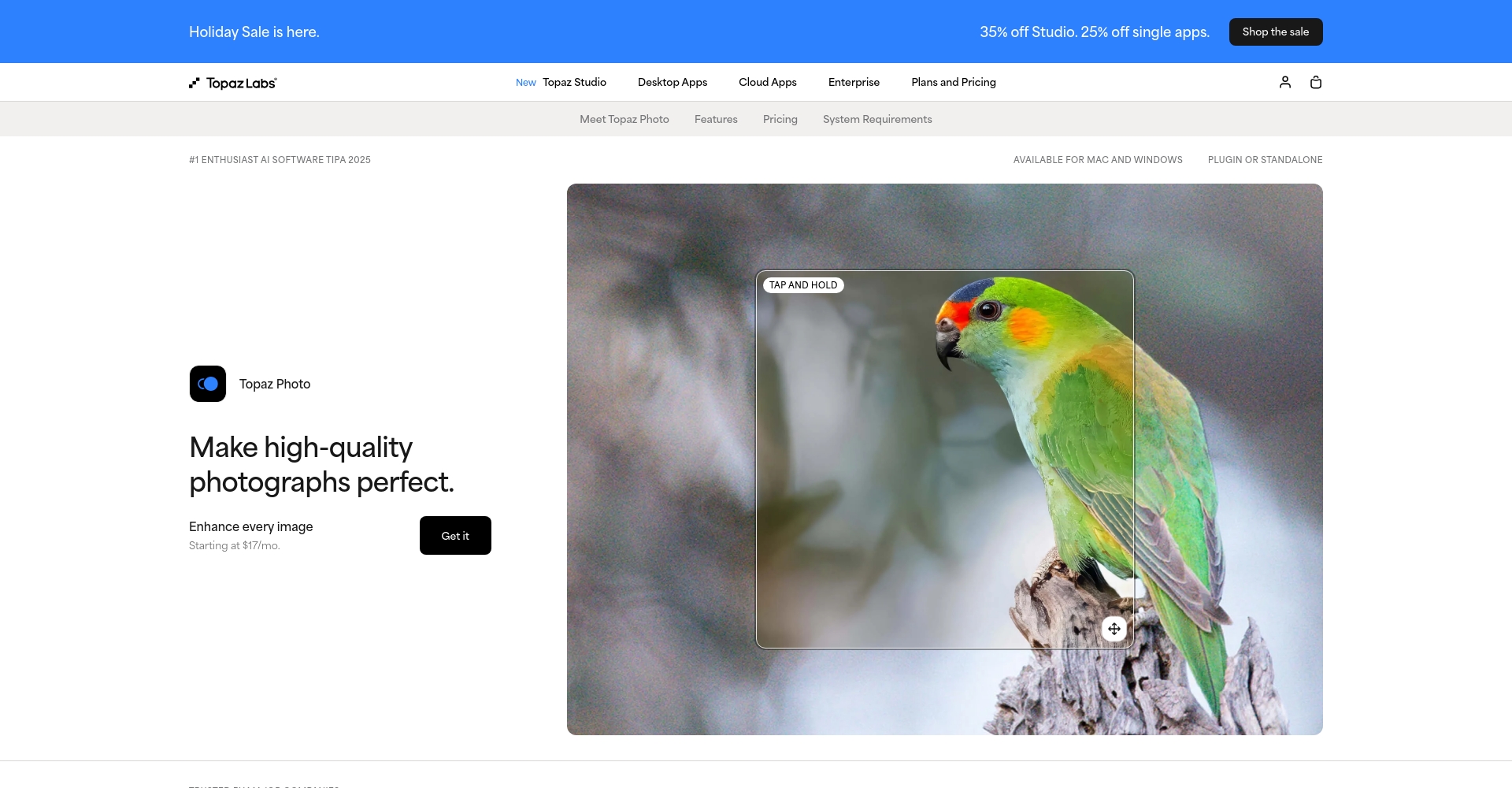Open the Desktop Apps dropdown
Image resolution: width=1512 pixels, height=788 pixels.
(x=672, y=82)
